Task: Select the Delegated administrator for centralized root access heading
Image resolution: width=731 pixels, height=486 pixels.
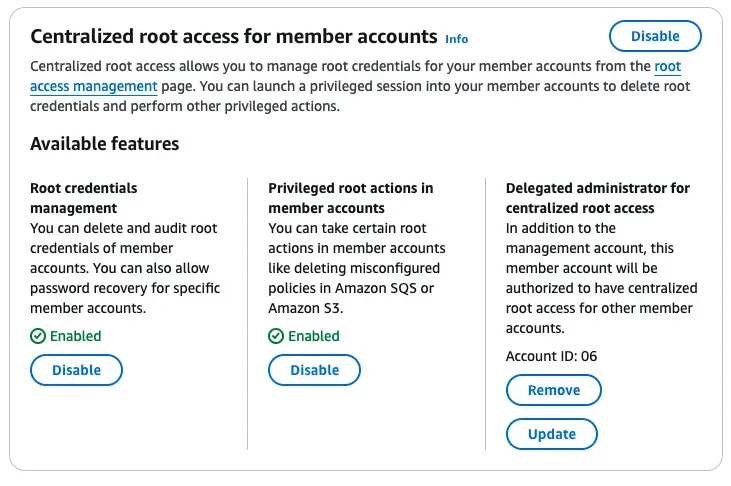Action: (597, 198)
